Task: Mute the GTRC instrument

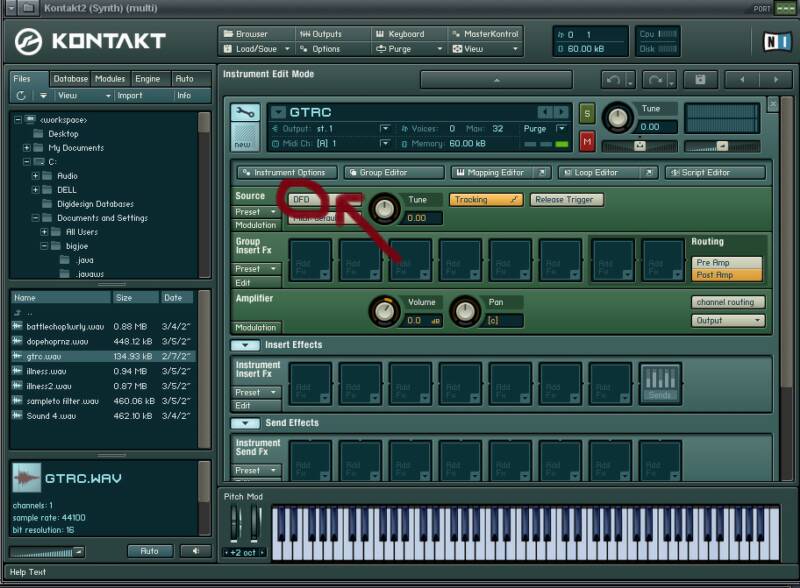Action: tap(587, 141)
